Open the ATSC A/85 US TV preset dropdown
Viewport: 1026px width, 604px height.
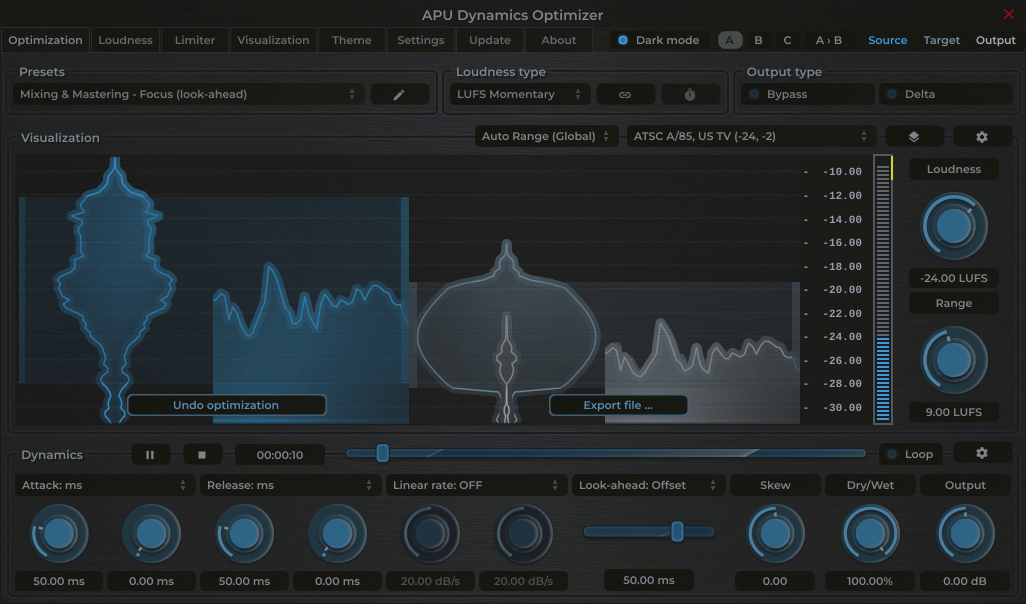pyautogui.click(x=748, y=135)
